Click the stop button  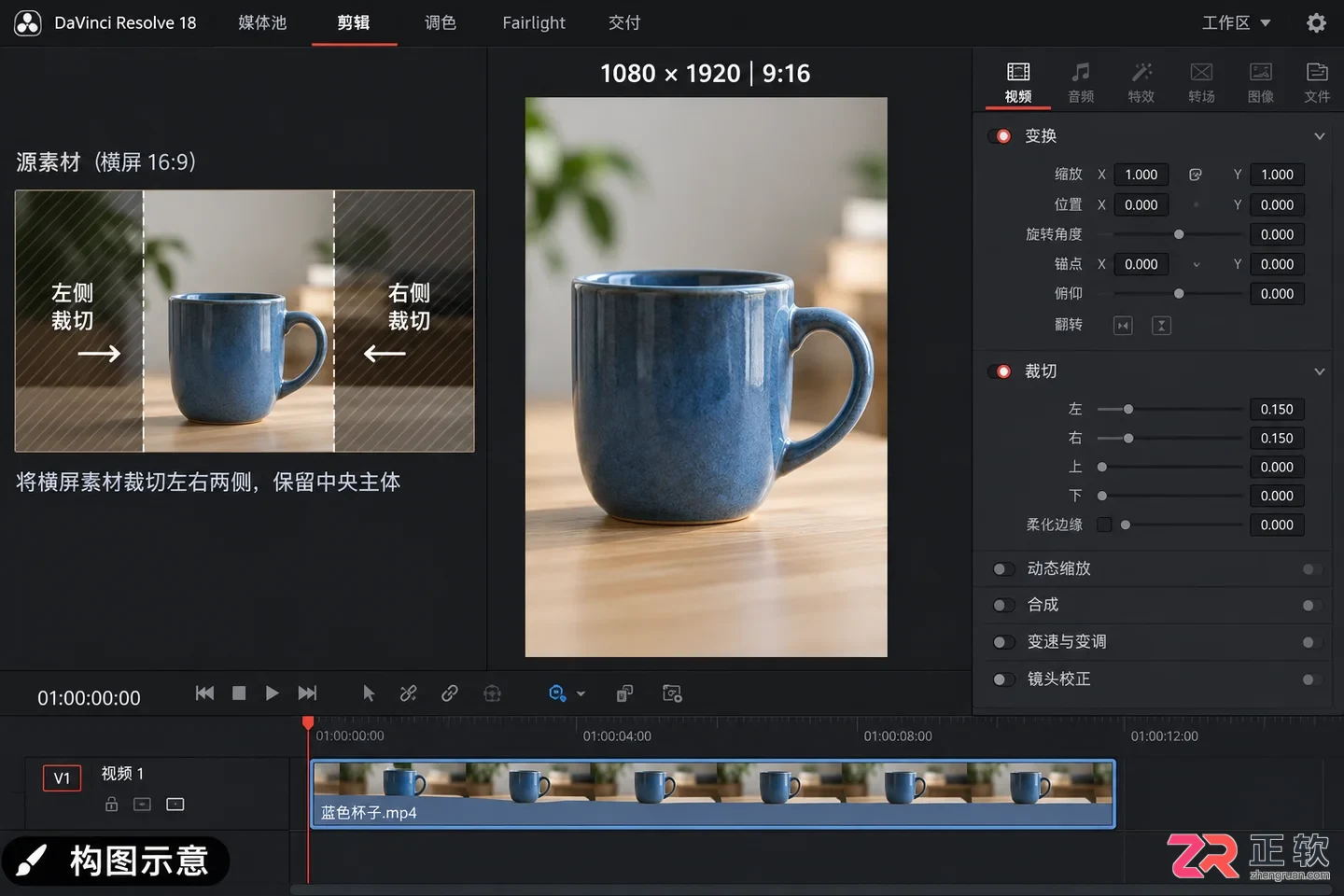pos(239,693)
